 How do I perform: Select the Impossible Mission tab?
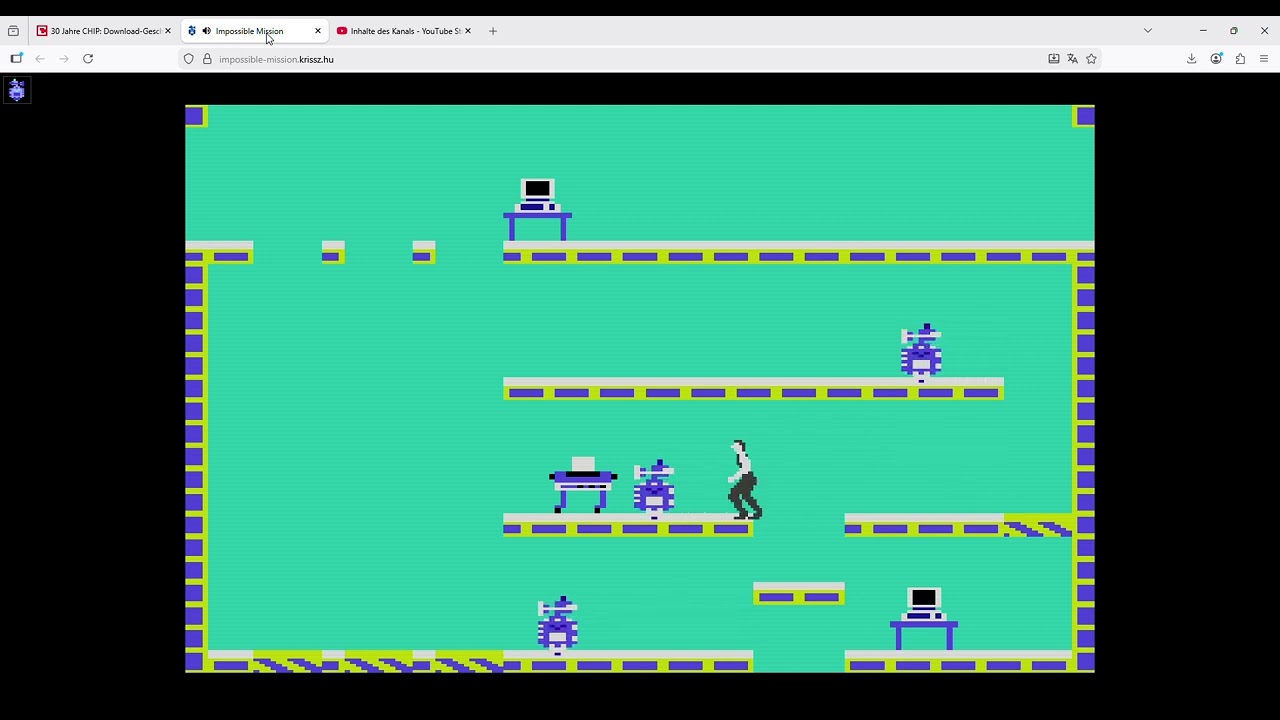[x=255, y=31]
